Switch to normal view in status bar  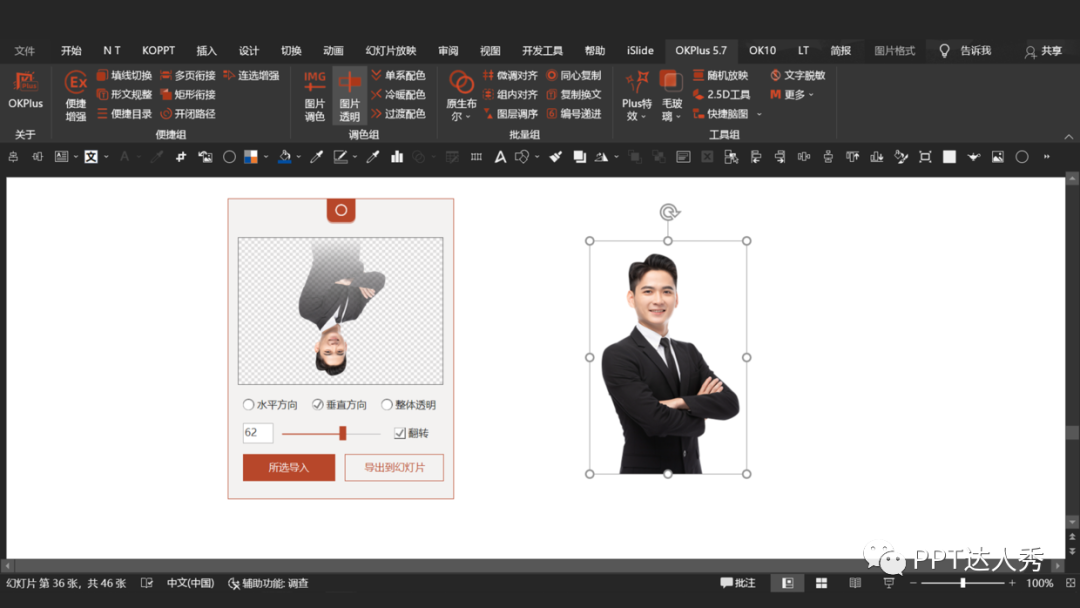tap(787, 583)
